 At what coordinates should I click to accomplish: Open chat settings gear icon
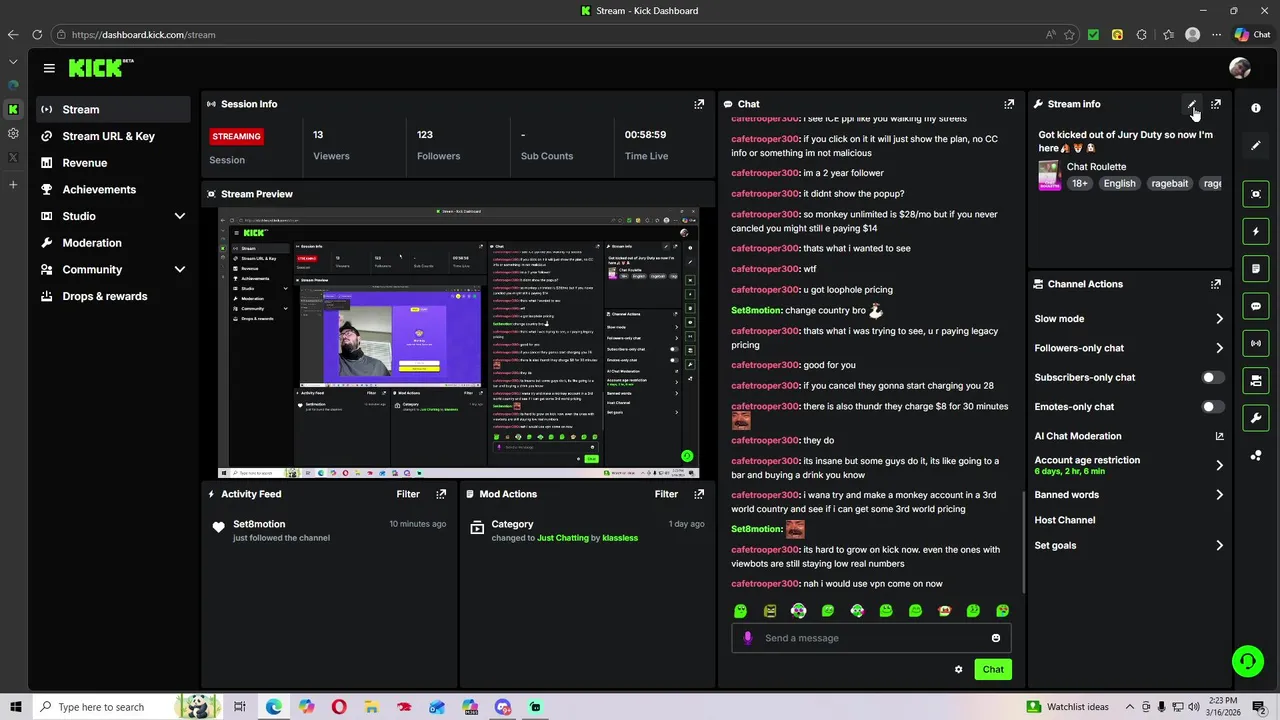[958, 669]
